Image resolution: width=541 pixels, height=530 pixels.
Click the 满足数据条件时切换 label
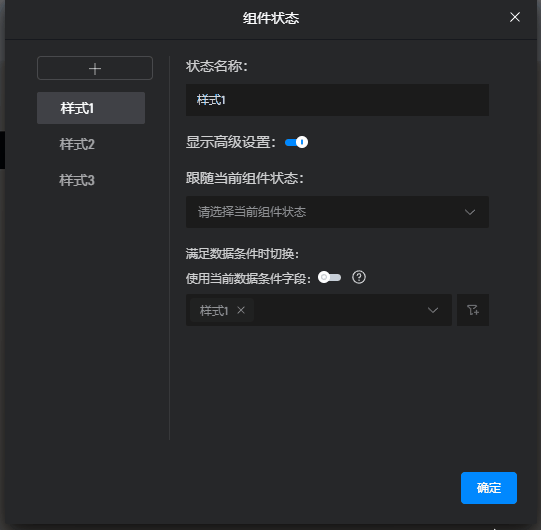242,254
